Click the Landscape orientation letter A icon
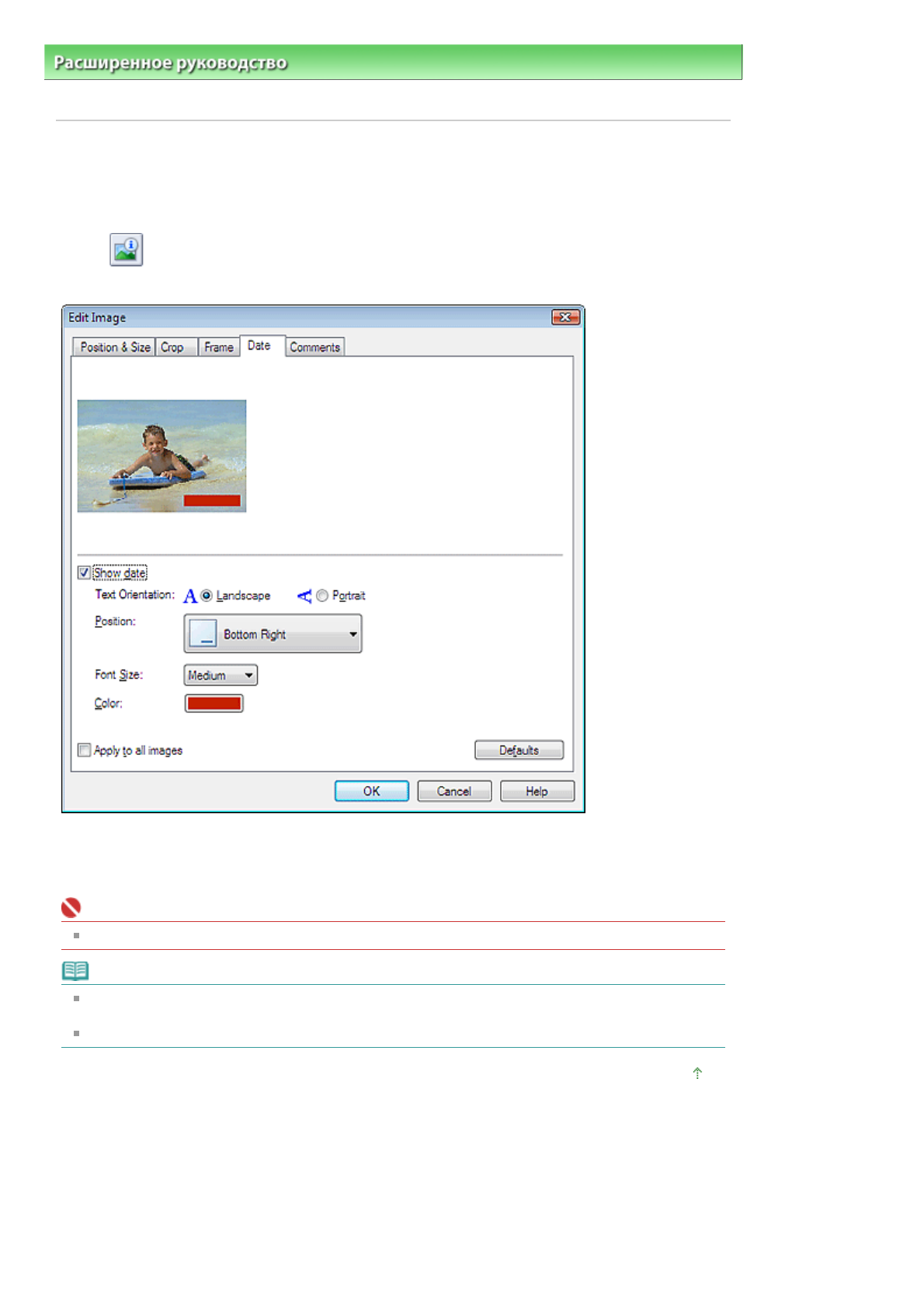 (x=190, y=596)
